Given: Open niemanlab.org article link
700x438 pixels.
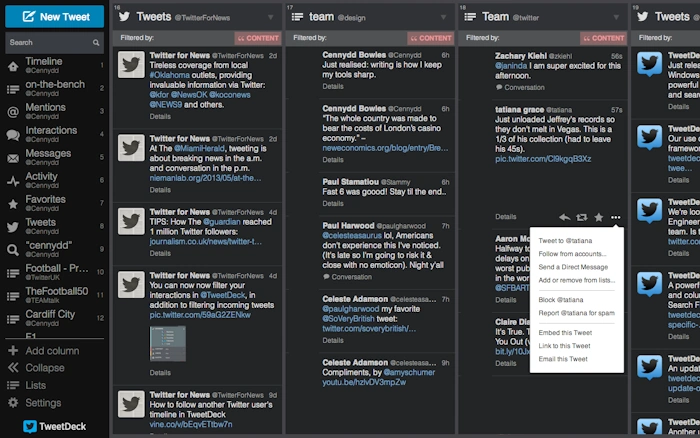Looking at the screenshot, I should click(205, 178).
